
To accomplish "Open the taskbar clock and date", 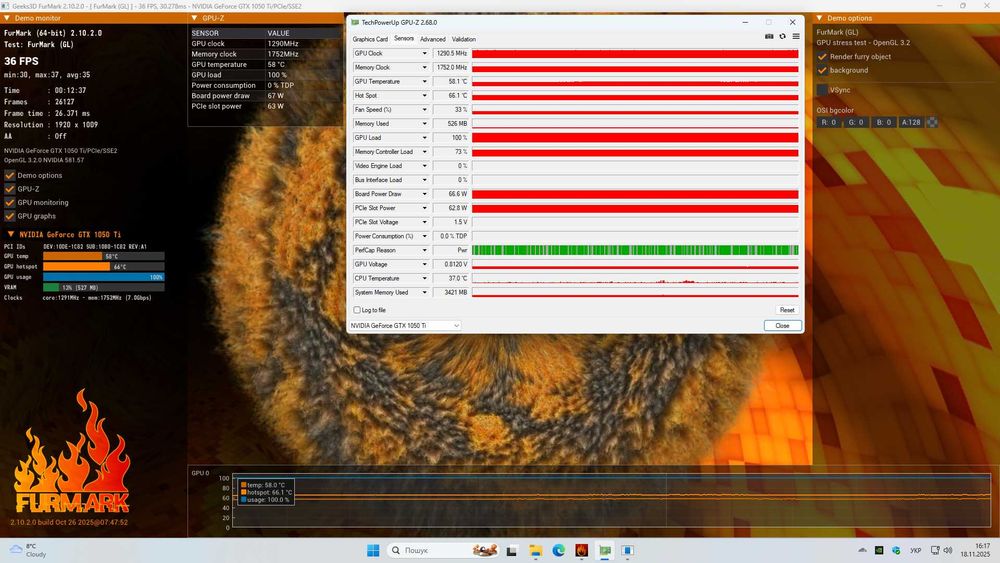I will click(x=975, y=550).
